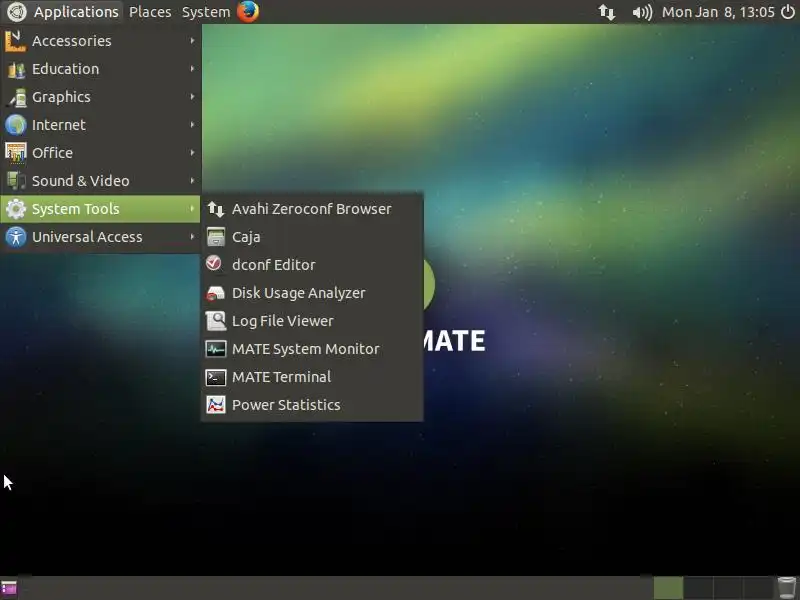Click the System Tools gear icon
This screenshot has width=800, height=600.
(x=16, y=209)
